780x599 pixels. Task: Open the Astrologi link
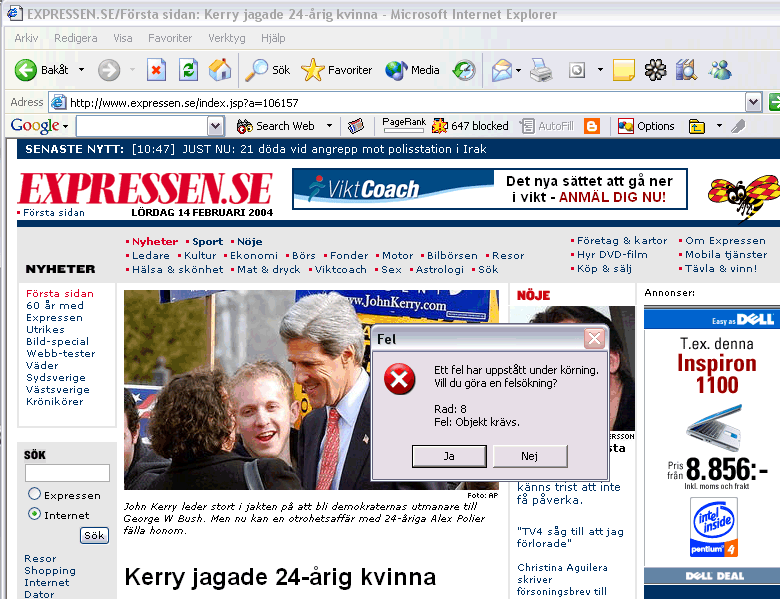click(x=439, y=269)
